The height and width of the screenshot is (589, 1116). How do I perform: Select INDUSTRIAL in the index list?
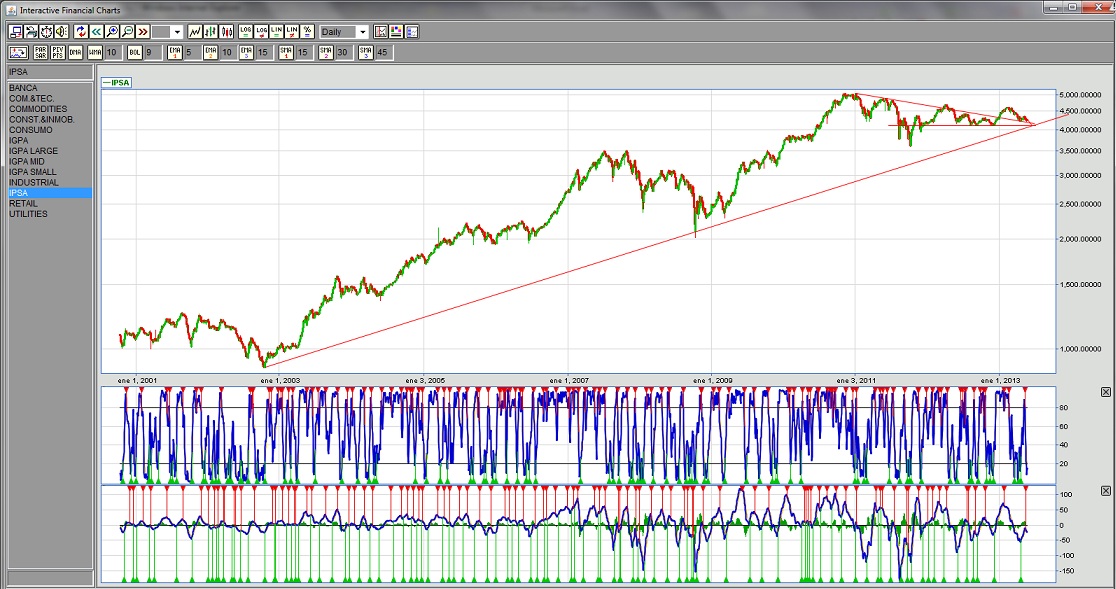pos(50,183)
